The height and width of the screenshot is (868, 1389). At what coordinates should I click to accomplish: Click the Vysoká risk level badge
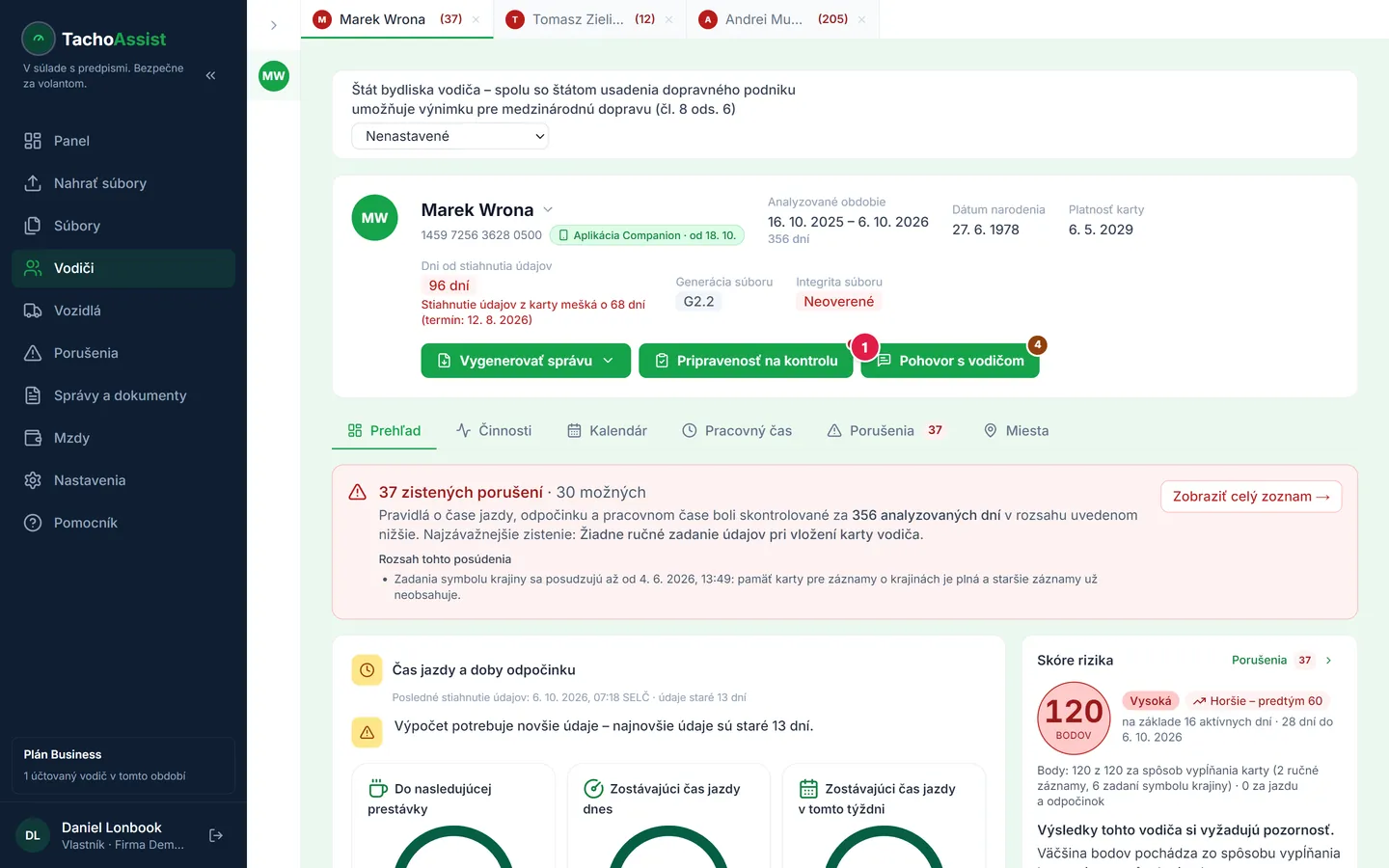click(x=1151, y=701)
